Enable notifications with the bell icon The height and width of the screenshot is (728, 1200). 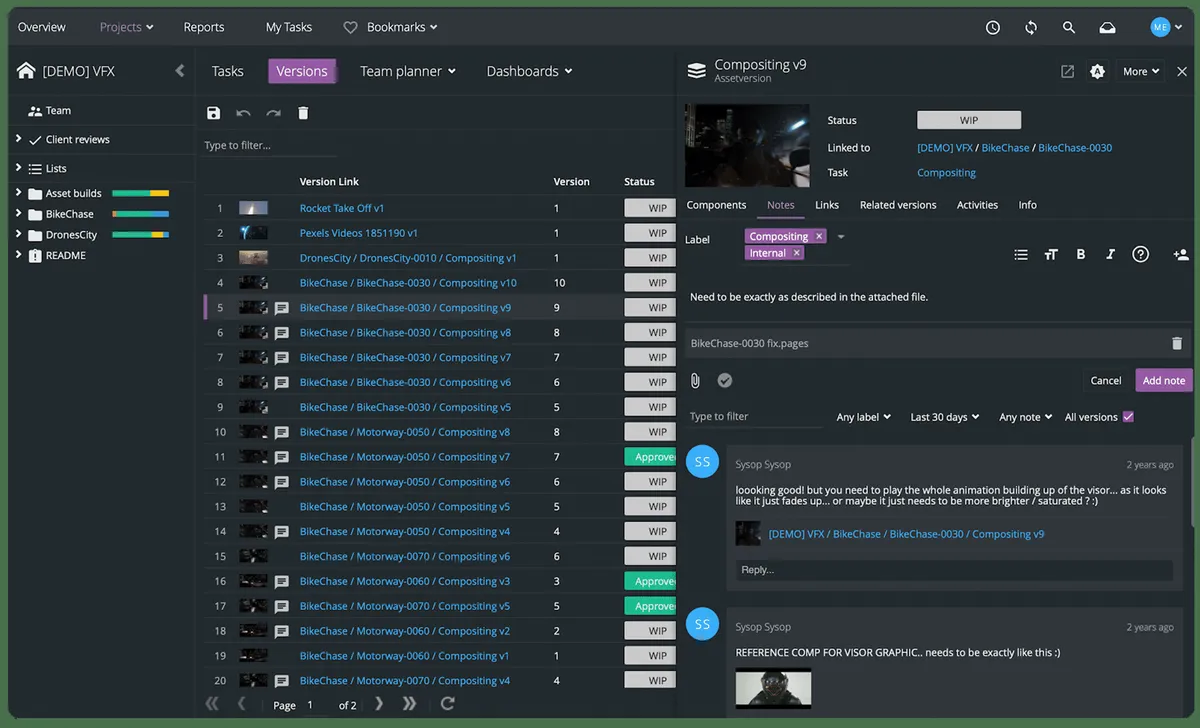click(x=1097, y=71)
